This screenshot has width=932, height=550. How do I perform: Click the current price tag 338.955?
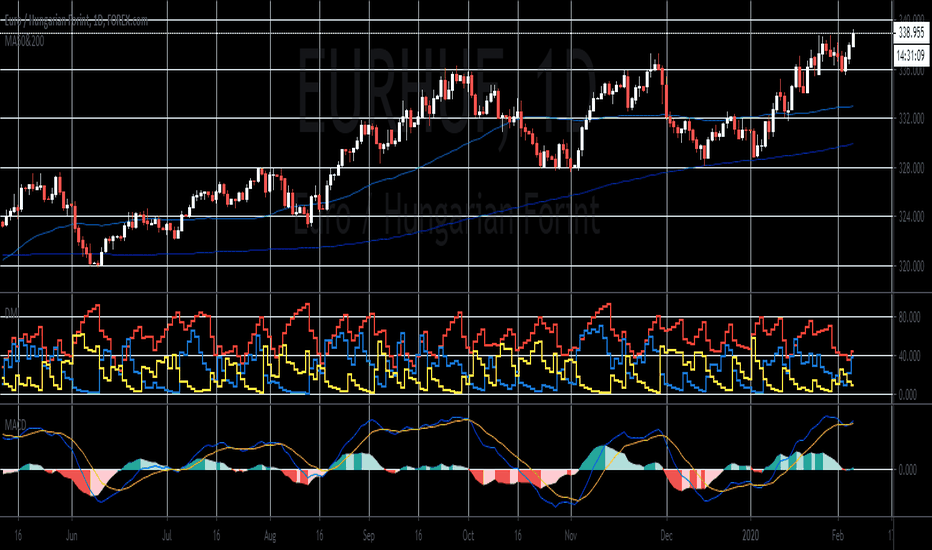pos(911,33)
